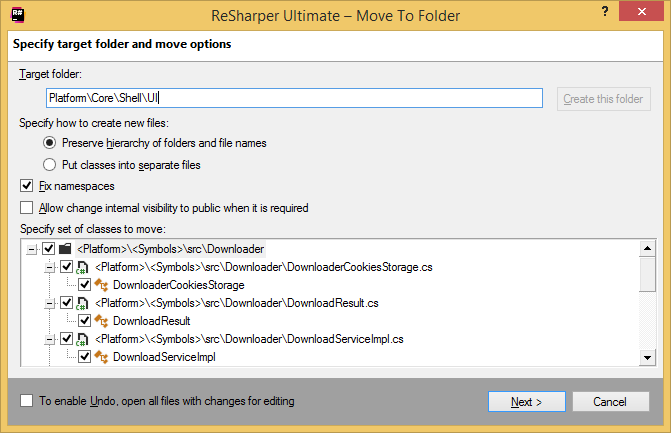This screenshot has height=433, width=671.
Task: Click the ReSharper logo icon in title bar
Action: tap(15, 17)
